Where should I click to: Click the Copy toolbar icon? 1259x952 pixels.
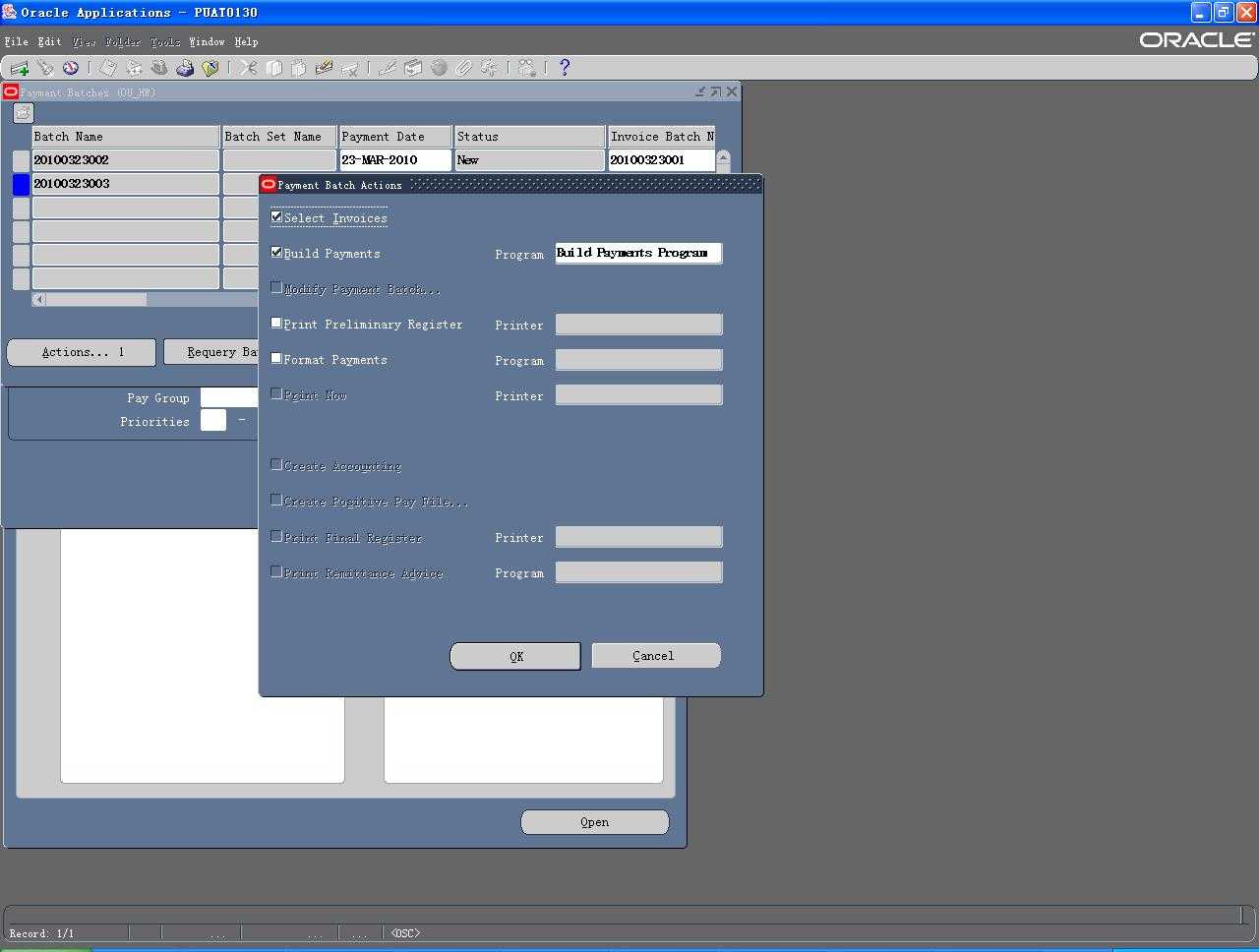coord(273,68)
